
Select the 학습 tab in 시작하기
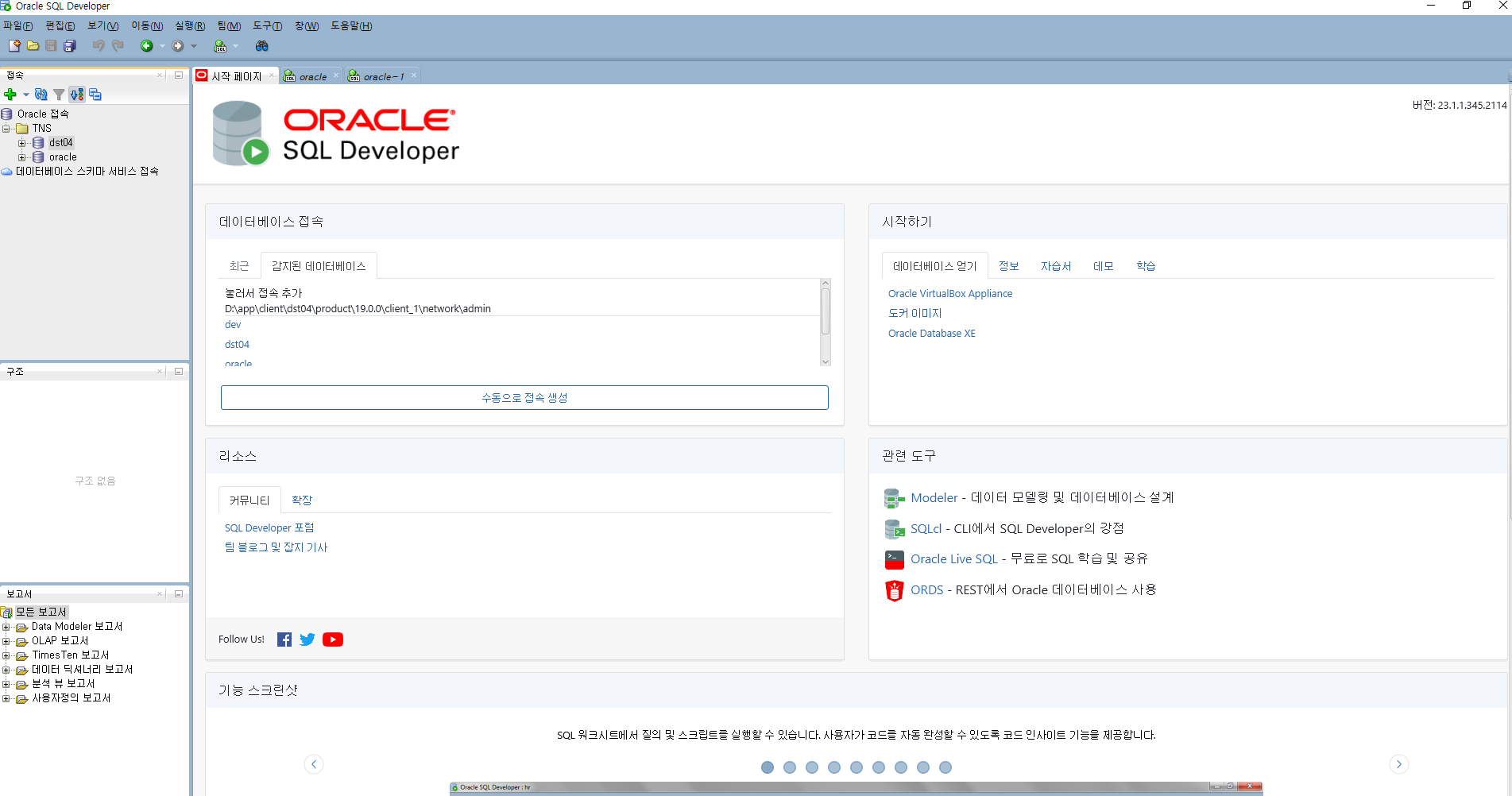(1146, 266)
